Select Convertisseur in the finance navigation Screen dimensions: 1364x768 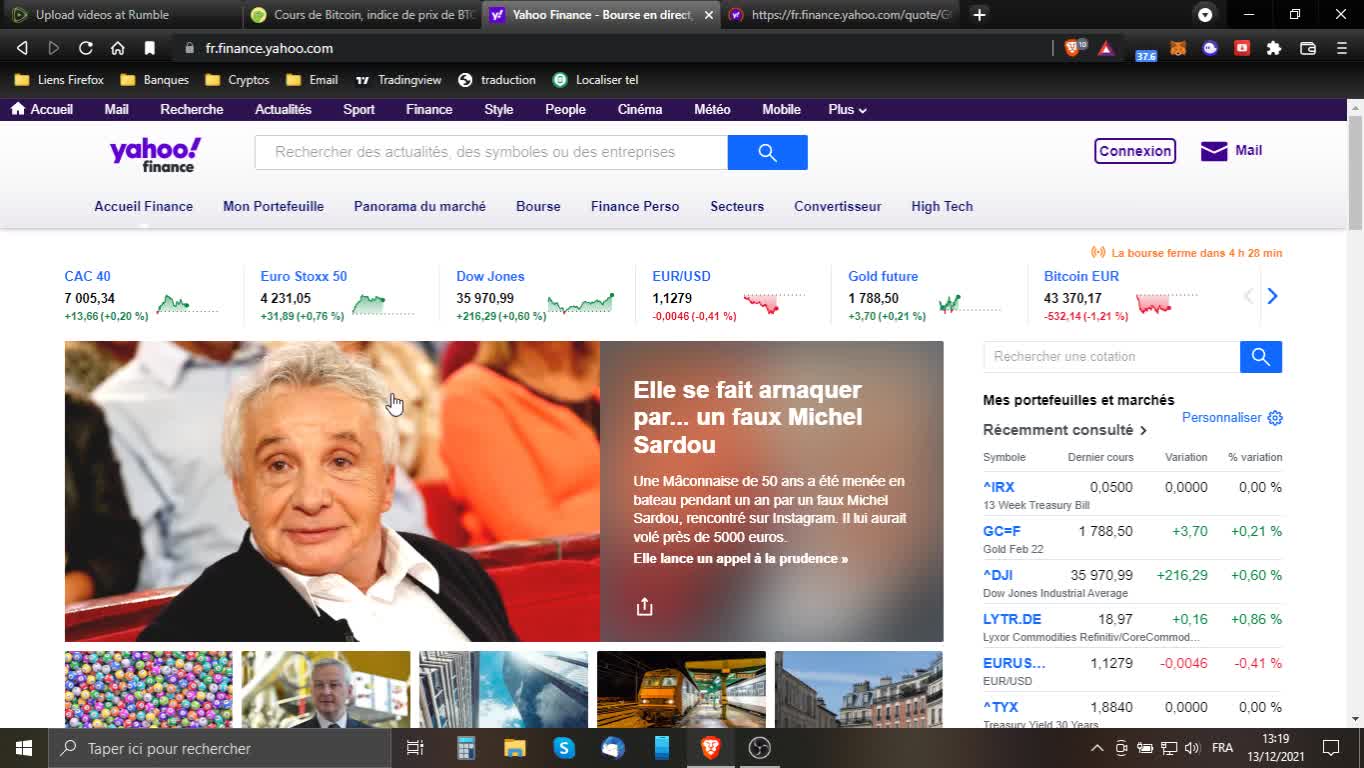[x=838, y=206]
